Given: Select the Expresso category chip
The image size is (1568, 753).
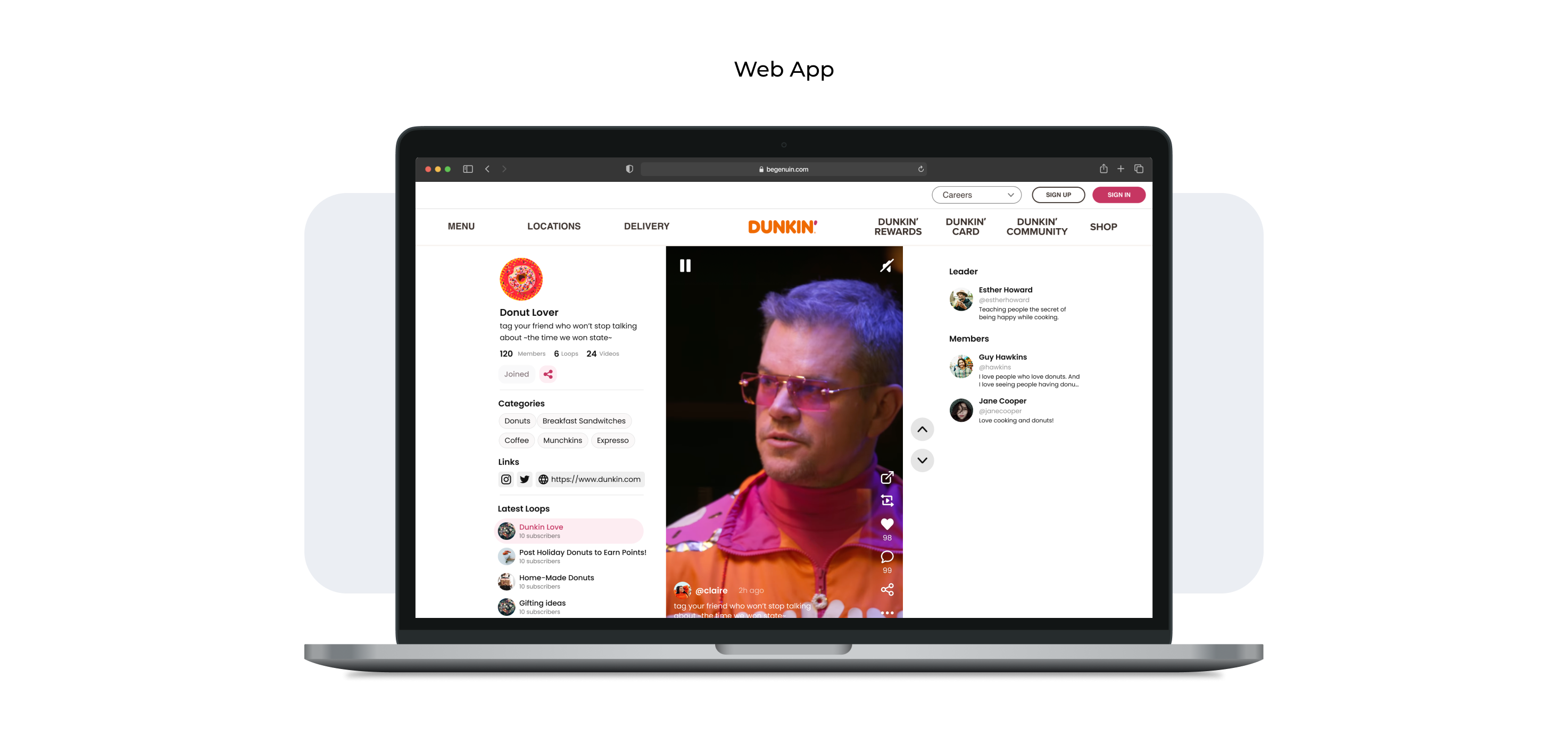Looking at the screenshot, I should click(x=612, y=440).
